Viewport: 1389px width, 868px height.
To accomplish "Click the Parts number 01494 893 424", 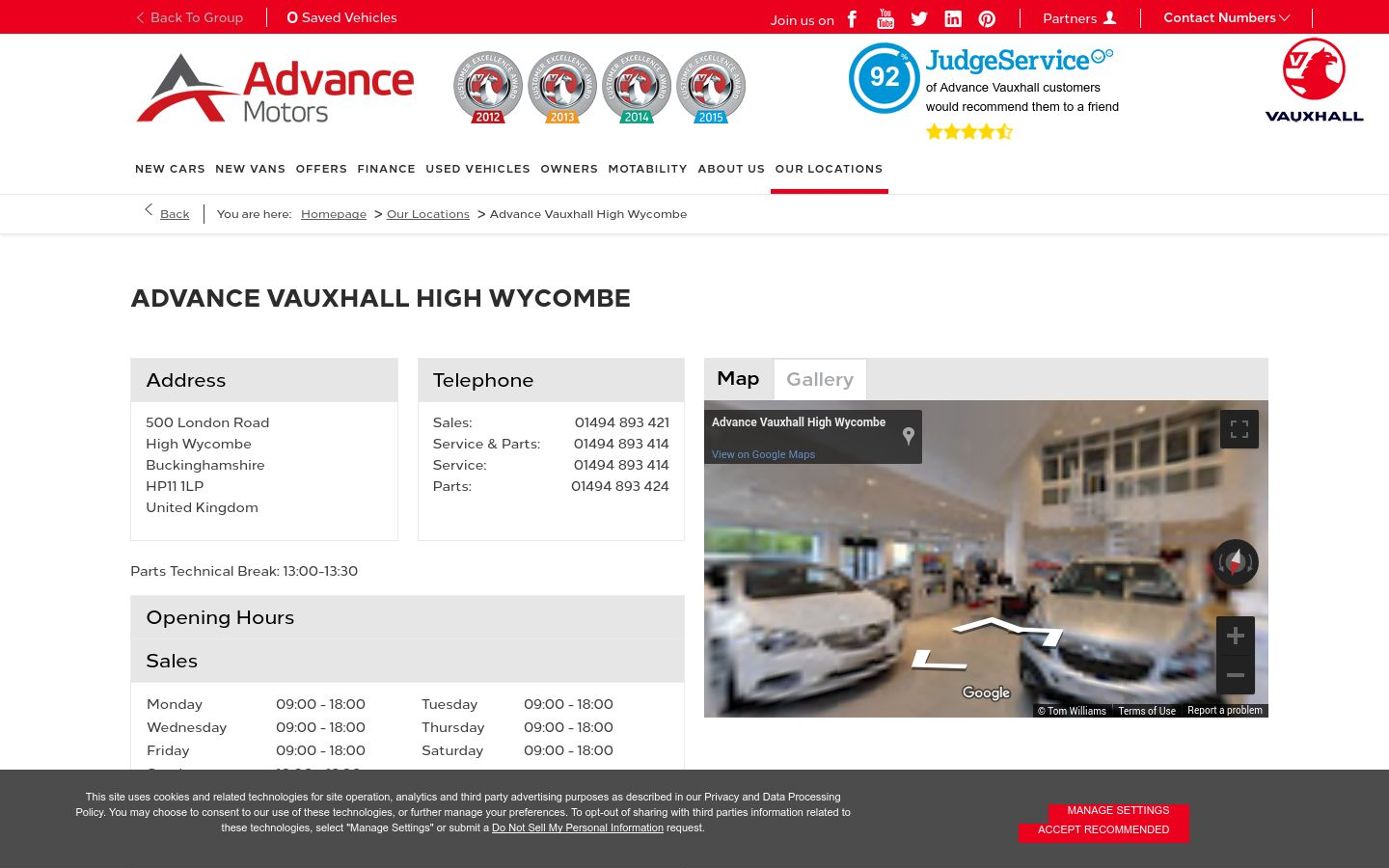I will (x=620, y=486).
